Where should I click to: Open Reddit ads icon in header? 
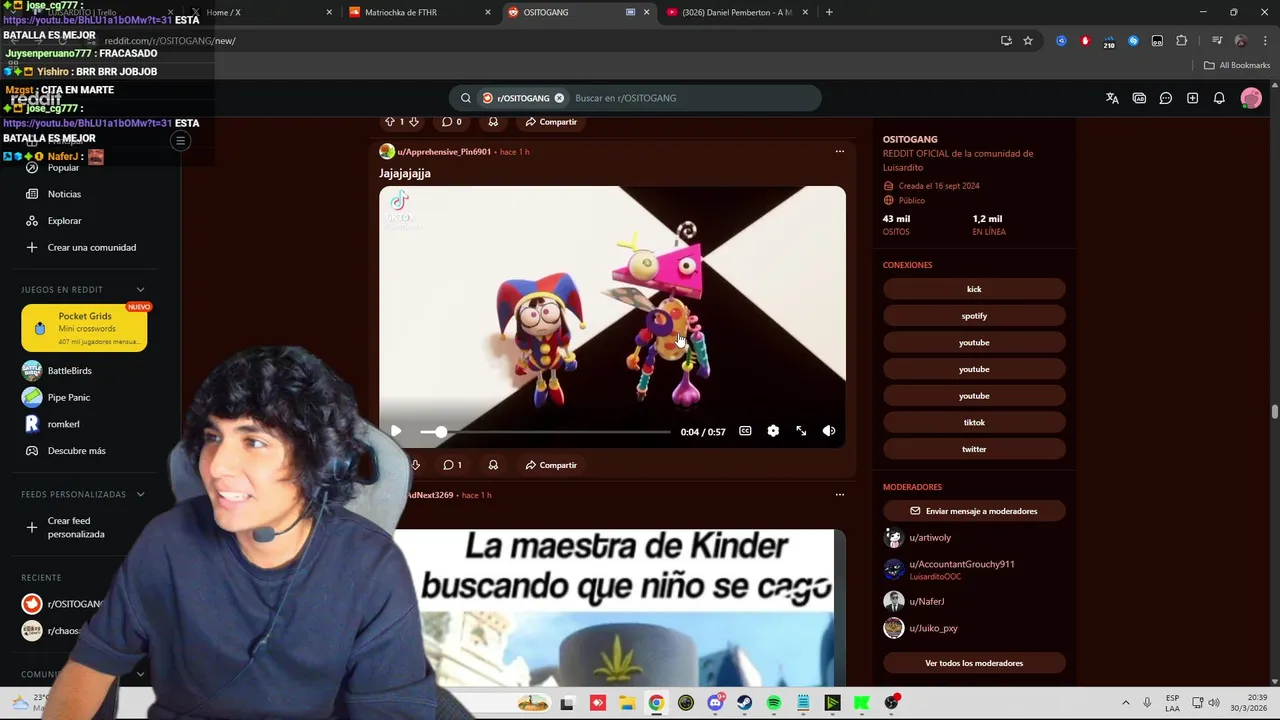click(1139, 98)
